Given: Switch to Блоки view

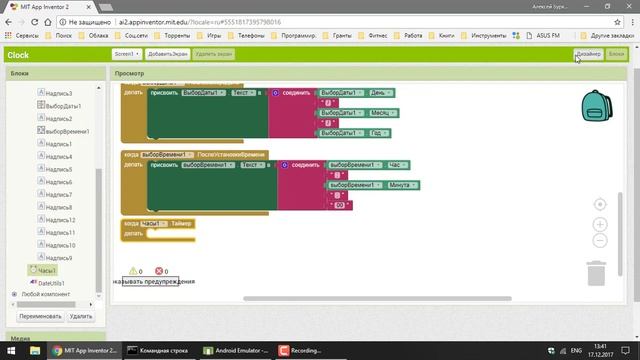Looking at the screenshot, I should (x=616, y=54).
